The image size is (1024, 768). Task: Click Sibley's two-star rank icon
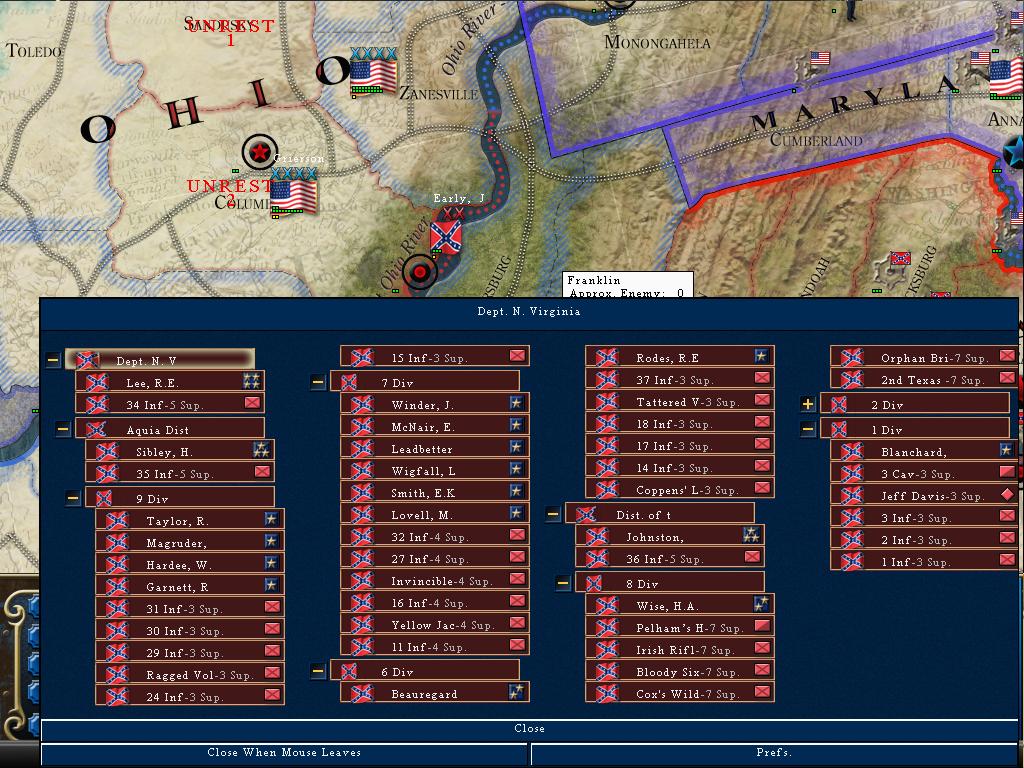261,449
